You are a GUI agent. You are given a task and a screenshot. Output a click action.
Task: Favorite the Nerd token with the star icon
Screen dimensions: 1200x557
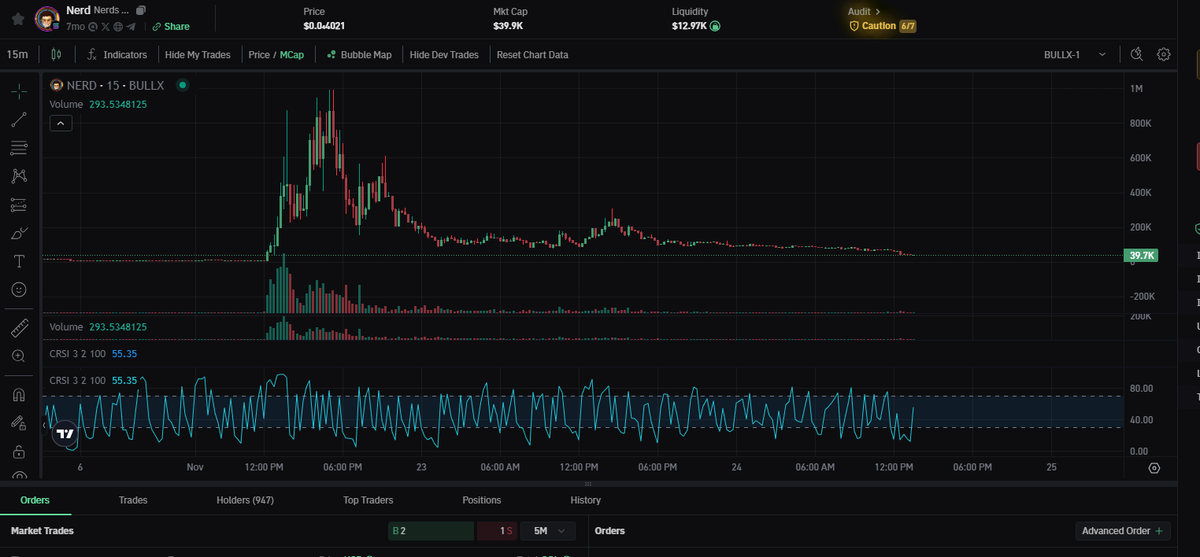(17, 18)
